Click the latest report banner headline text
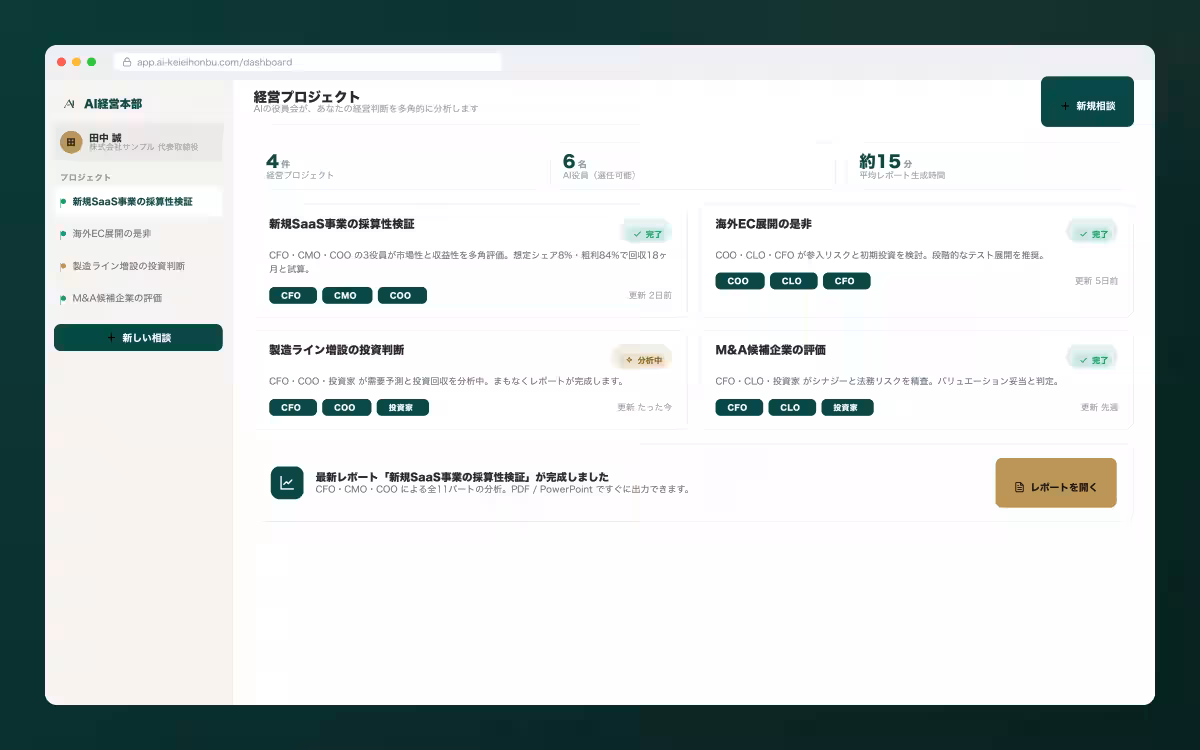Image resolution: width=1200 pixels, height=750 pixels. (x=461, y=477)
